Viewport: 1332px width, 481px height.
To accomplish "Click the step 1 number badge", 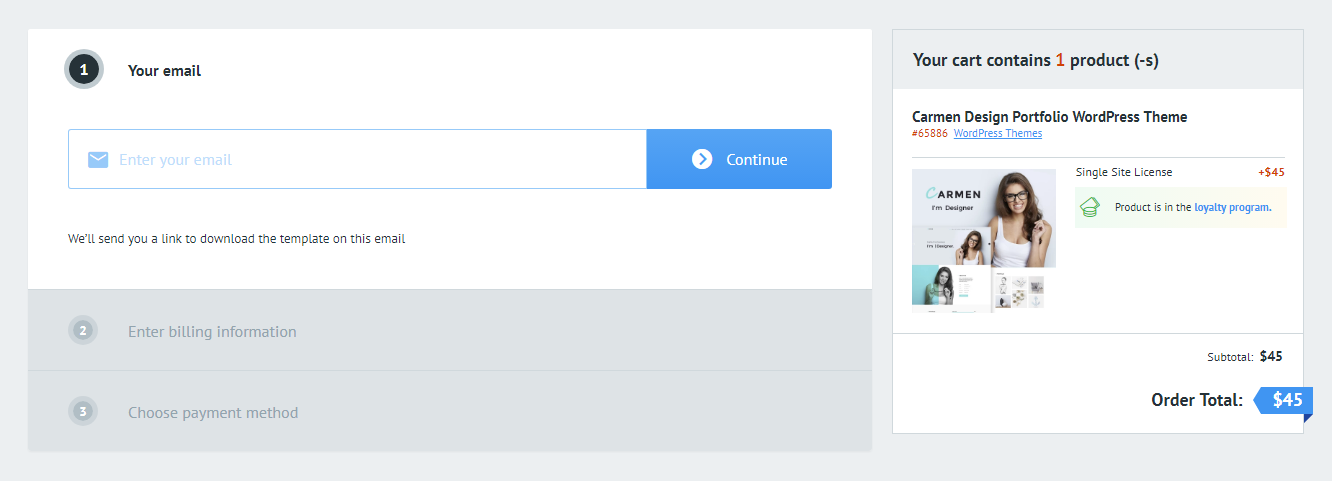I will pyautogui.click(x=84, y=70).
